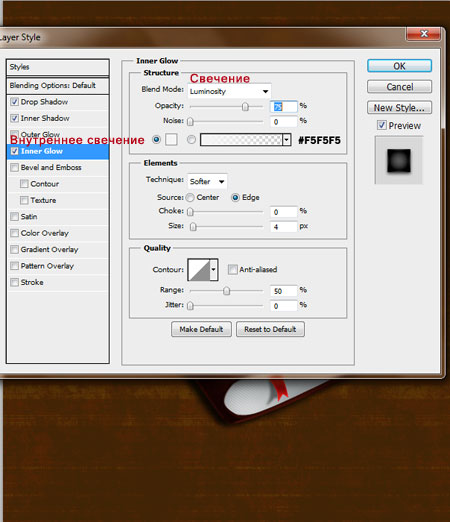Select the Bevel and Emboss effect label

(x=51, y=167)
